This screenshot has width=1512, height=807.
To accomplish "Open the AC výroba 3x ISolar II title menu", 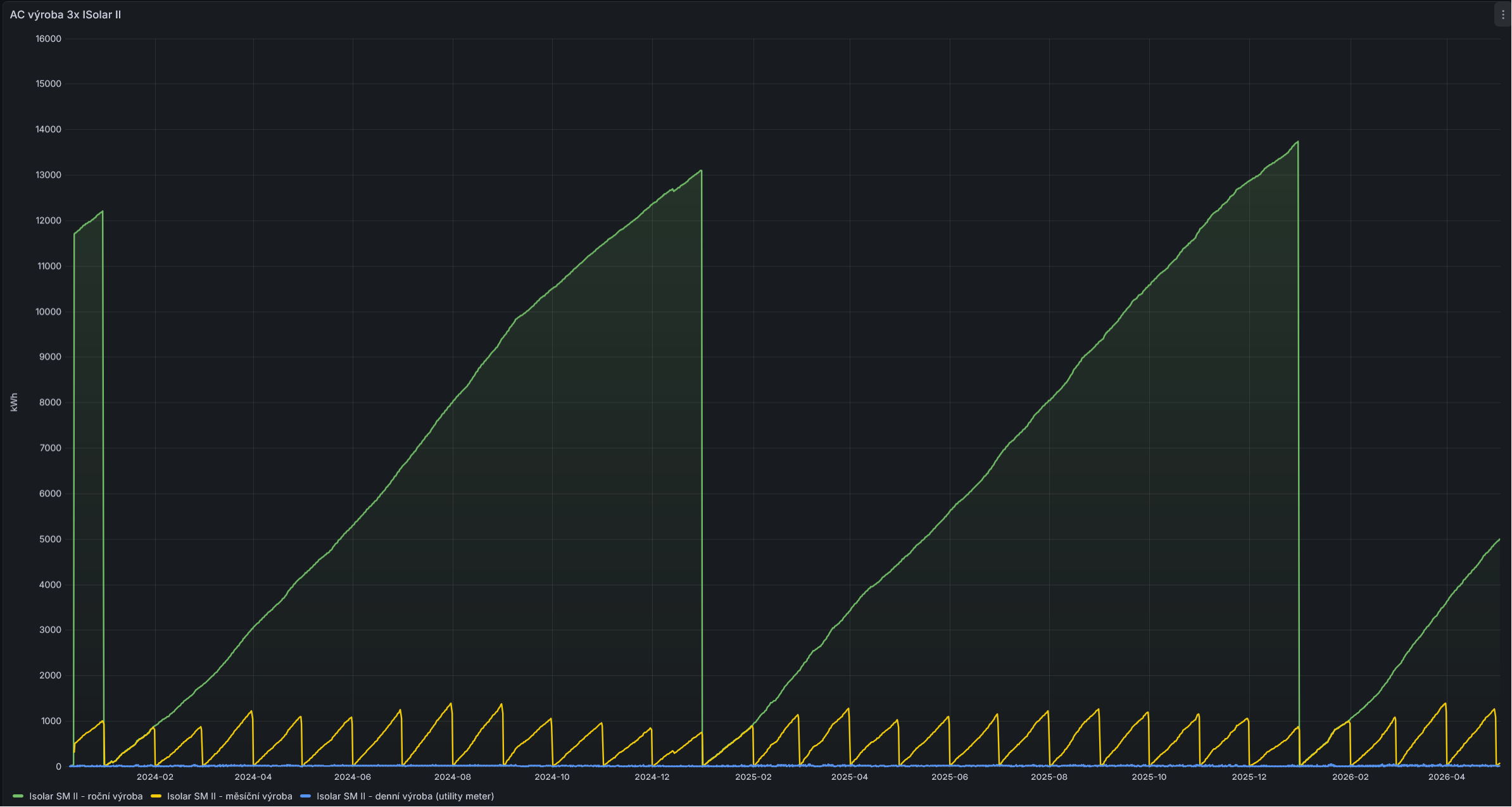I will pos(65,15).
